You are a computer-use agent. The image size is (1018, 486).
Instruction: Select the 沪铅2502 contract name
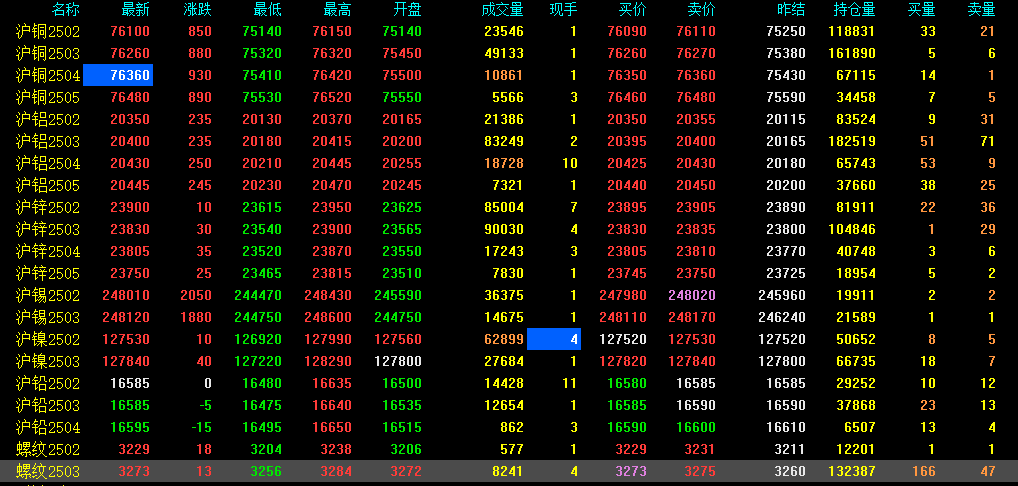coord(47,383)
